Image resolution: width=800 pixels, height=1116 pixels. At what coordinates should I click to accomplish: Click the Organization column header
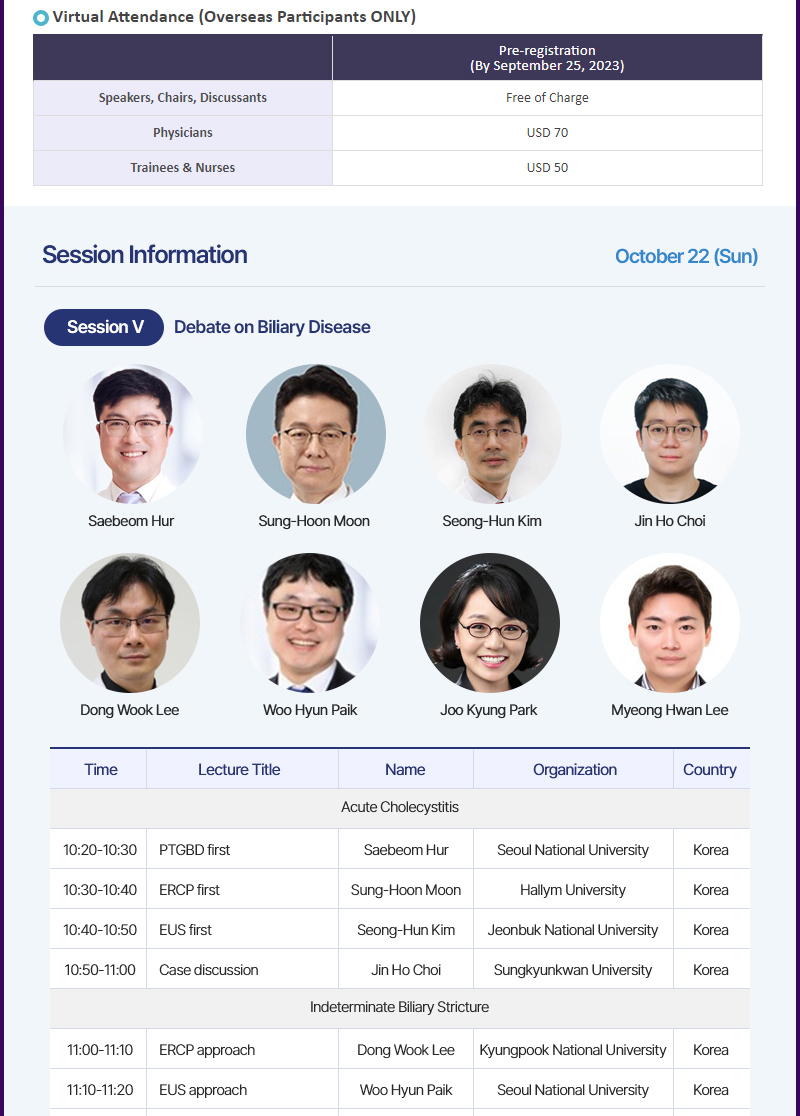pyautogui.click(x=574, y=769)
